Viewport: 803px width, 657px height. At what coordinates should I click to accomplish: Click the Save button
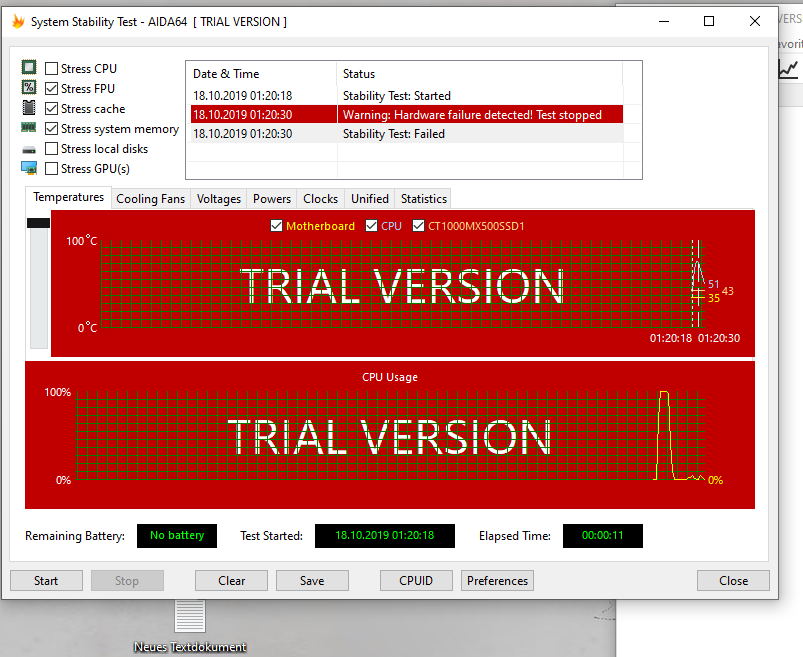pos(312,581)
